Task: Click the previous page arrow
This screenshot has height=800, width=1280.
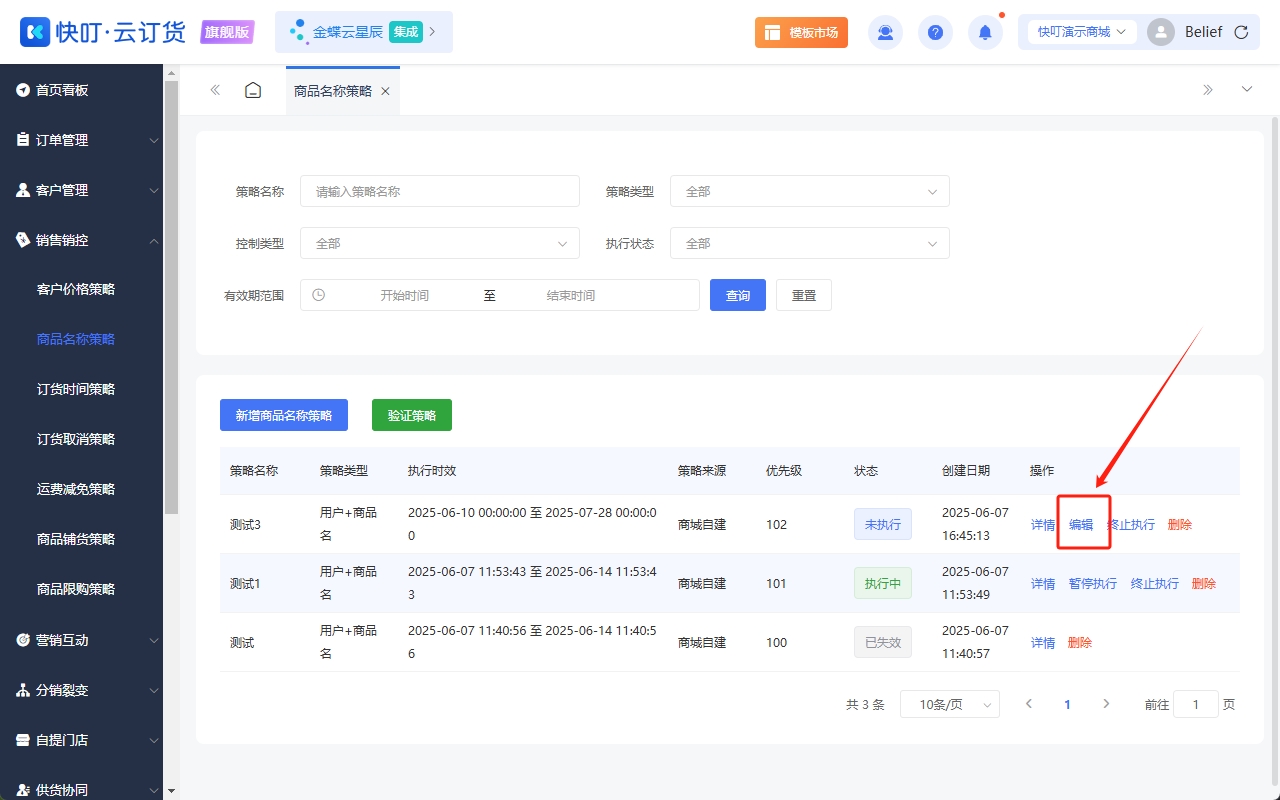Action: click(x=1029, y=704)
